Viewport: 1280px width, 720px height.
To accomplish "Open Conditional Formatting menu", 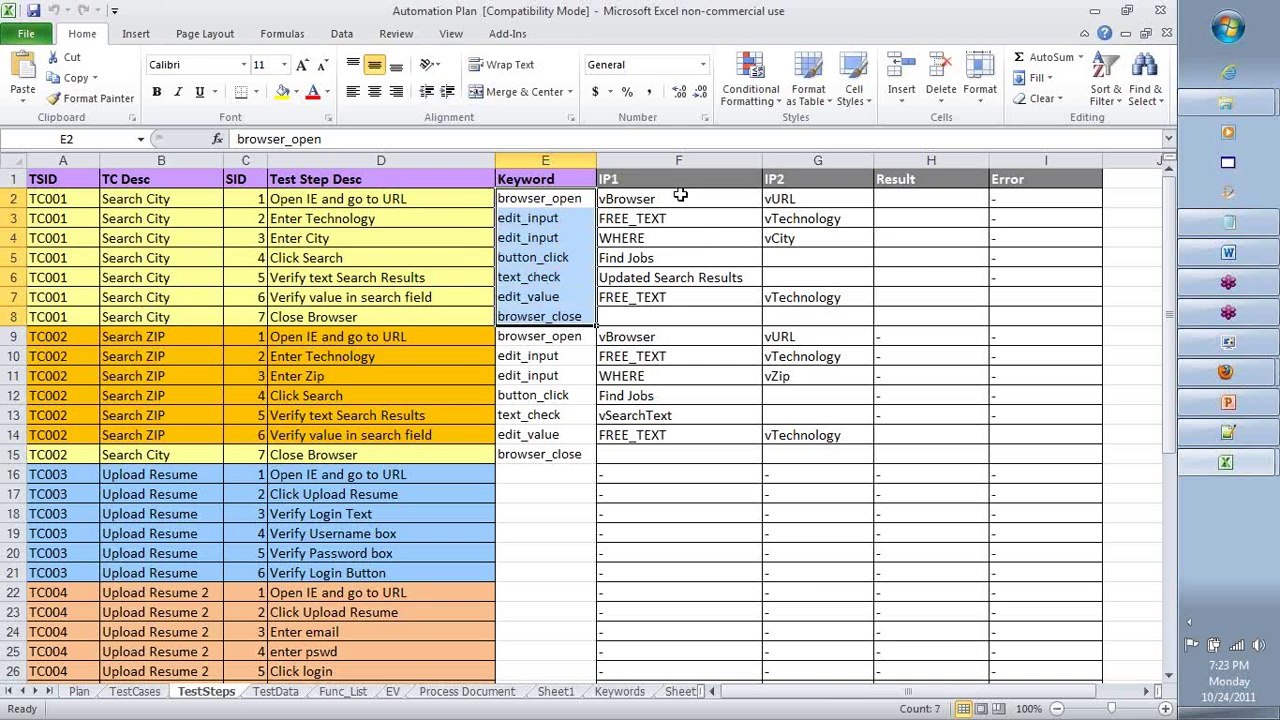I will coord(751,79).
